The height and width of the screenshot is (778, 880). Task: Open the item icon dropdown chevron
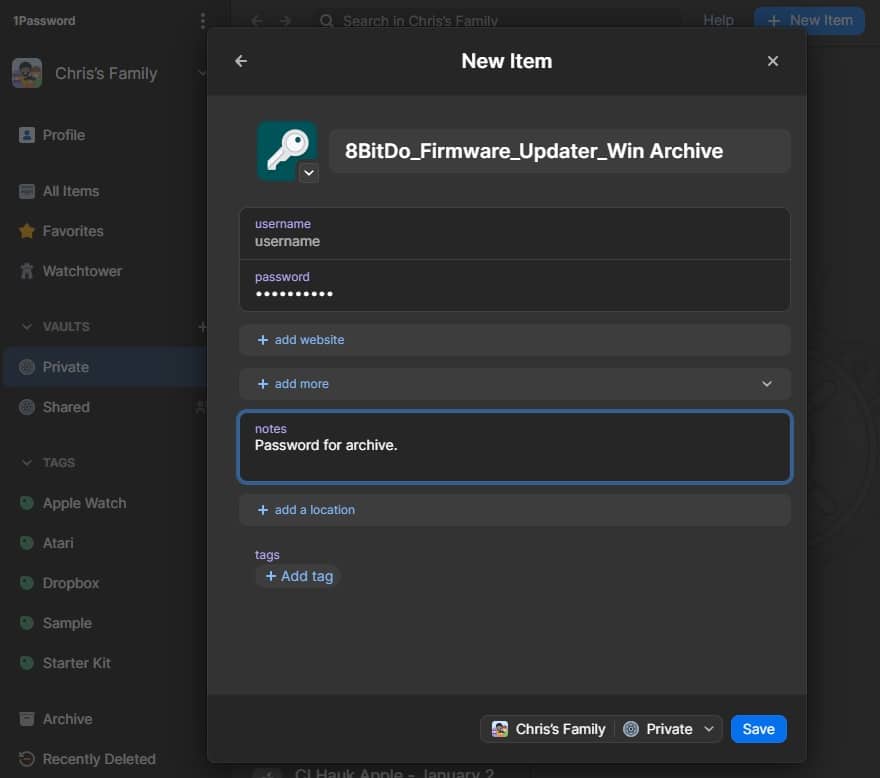(x=309, y=173)
